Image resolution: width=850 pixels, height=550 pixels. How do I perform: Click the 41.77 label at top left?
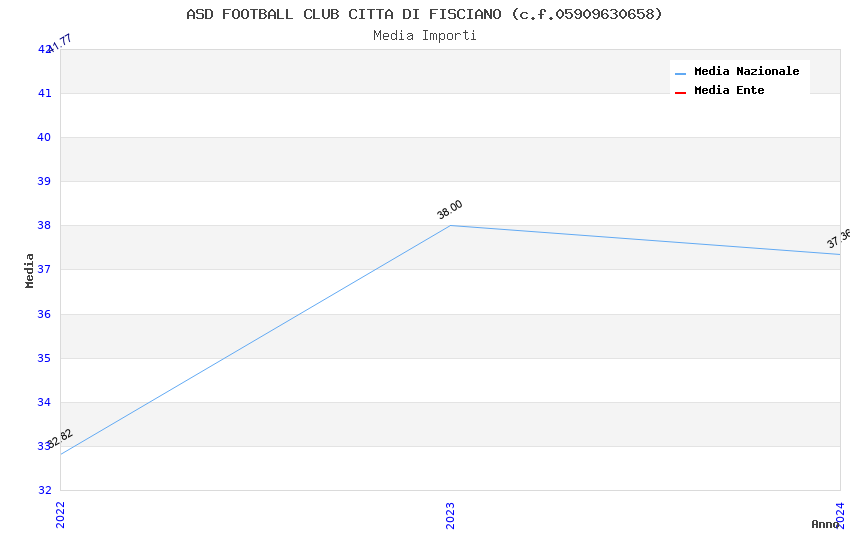[x=58, y=42]
